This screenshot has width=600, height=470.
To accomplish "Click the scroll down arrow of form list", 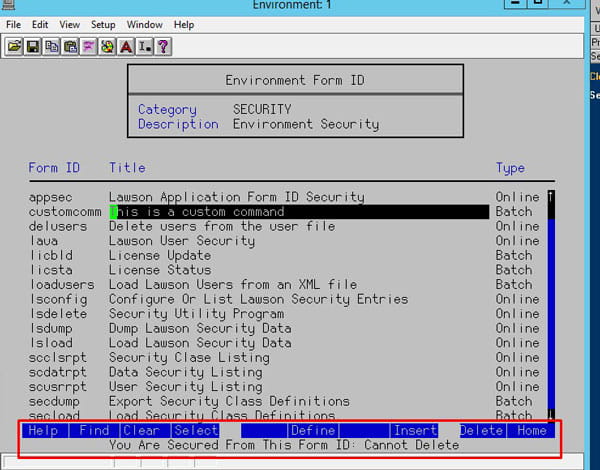I will 551,414.
